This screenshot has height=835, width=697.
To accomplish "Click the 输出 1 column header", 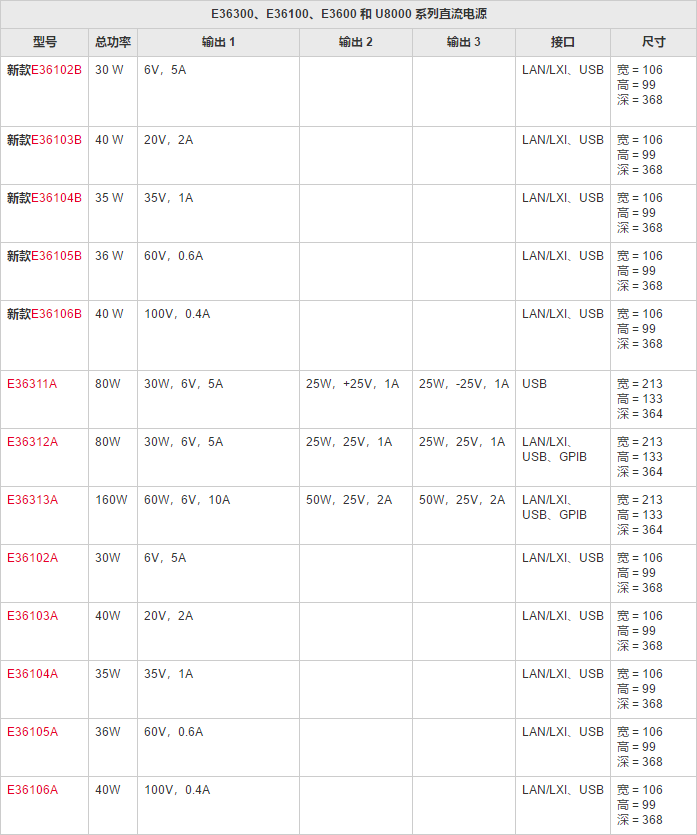I will [218, 42].
